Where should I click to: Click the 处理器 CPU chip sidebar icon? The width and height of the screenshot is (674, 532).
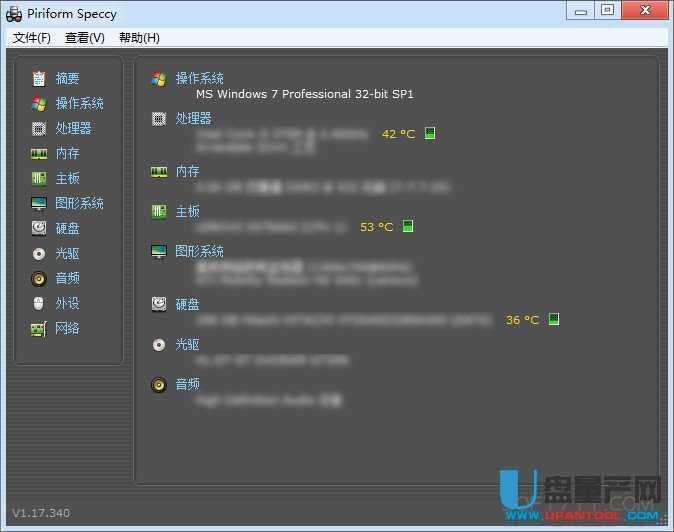(x=39, y=128)
